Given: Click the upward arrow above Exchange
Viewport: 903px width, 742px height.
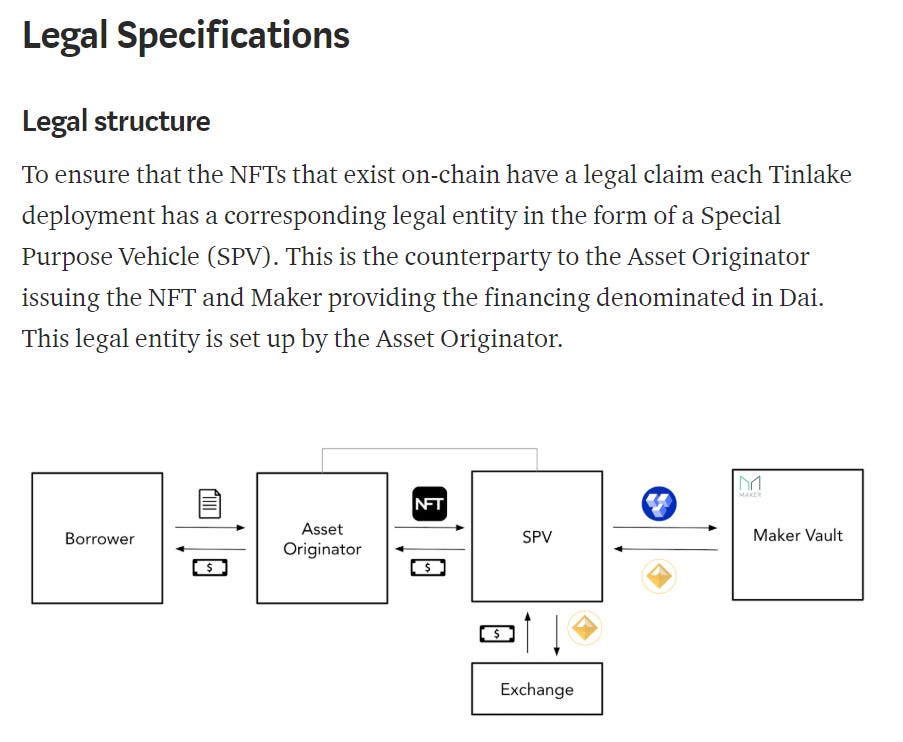Looking at the screenshot, I should (x=528, y=633).
